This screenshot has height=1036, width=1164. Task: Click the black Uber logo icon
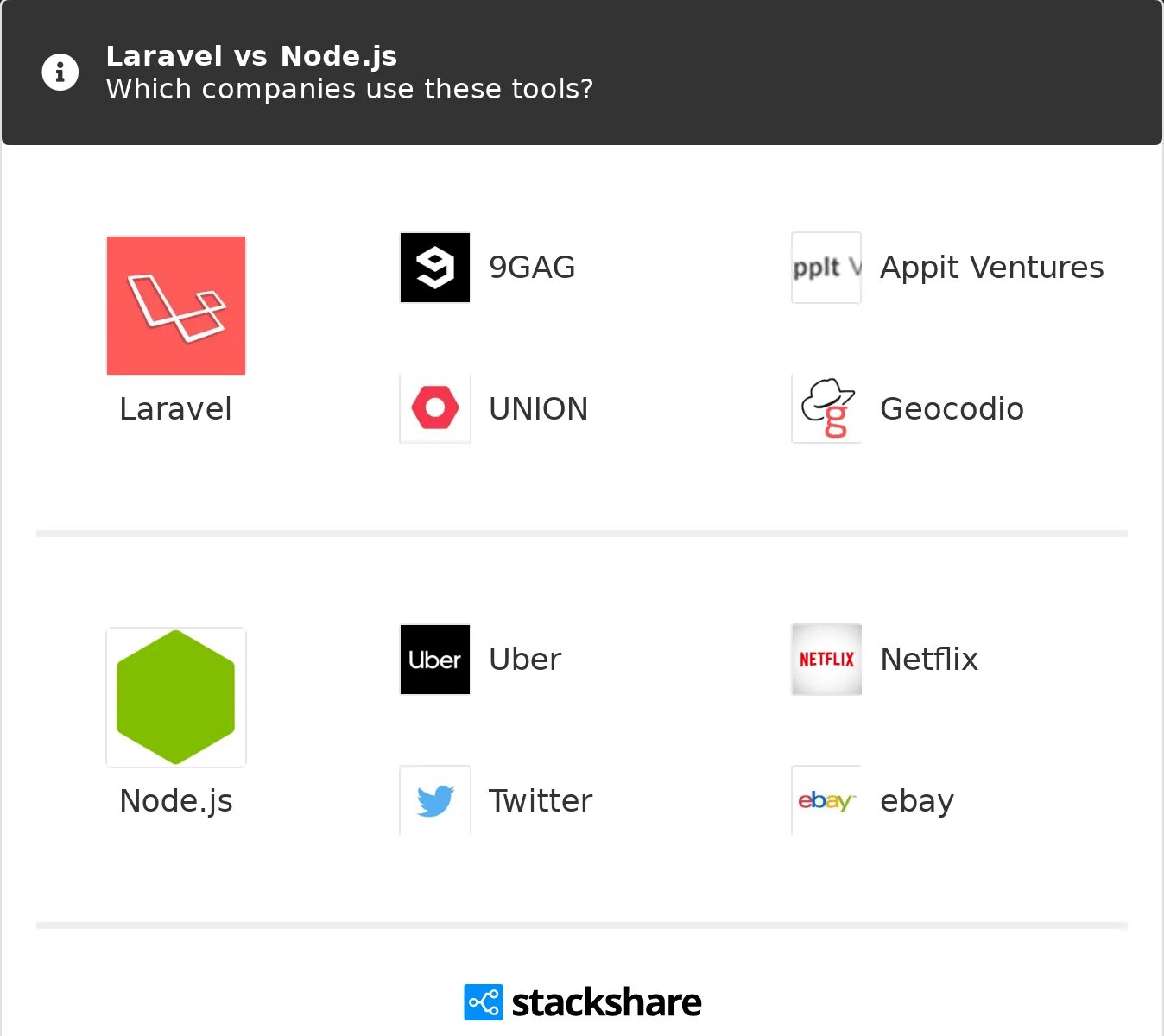435,660
